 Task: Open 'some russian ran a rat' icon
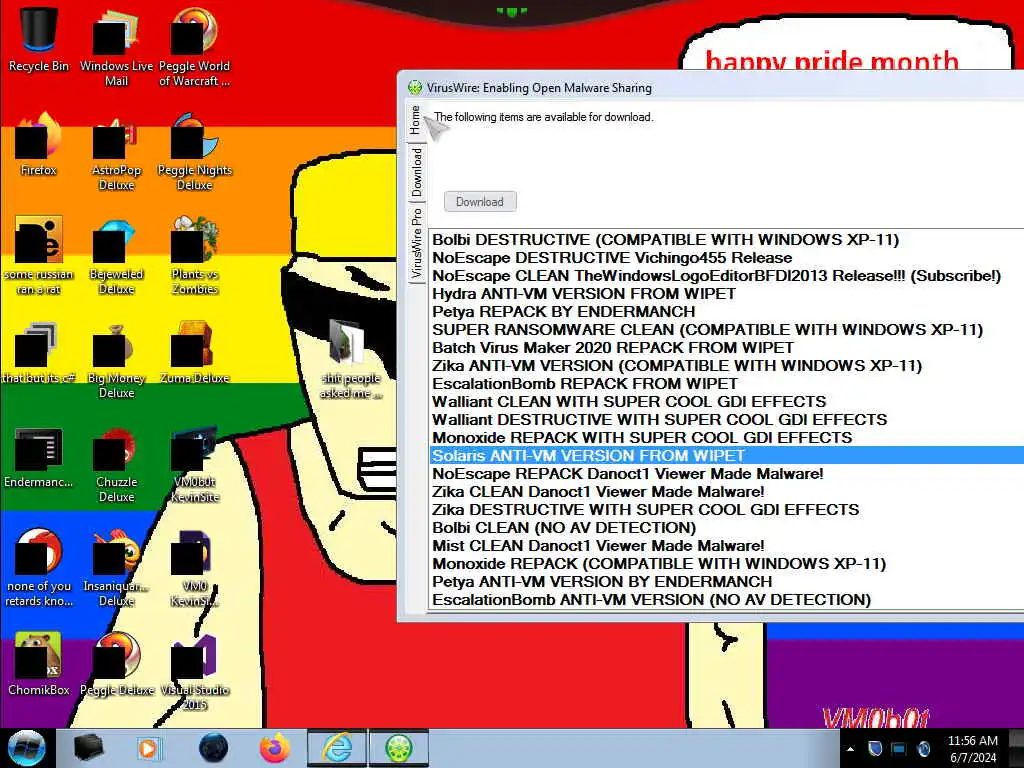[39, 255]
